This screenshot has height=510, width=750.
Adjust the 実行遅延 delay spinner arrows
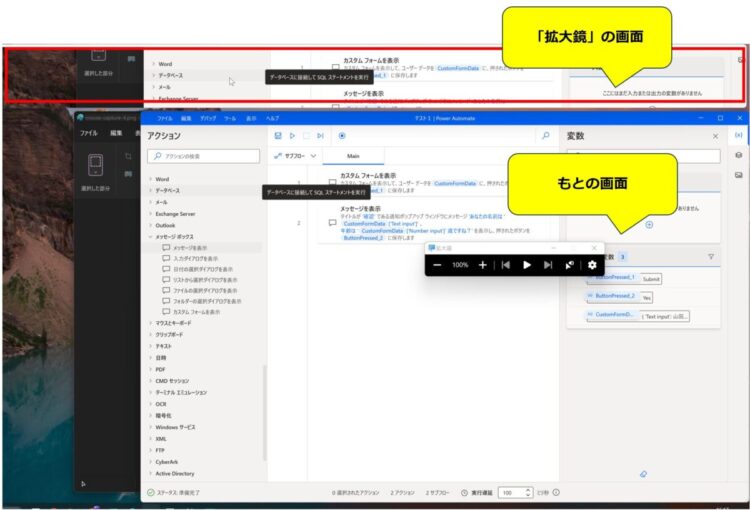(x=528, y=492)
